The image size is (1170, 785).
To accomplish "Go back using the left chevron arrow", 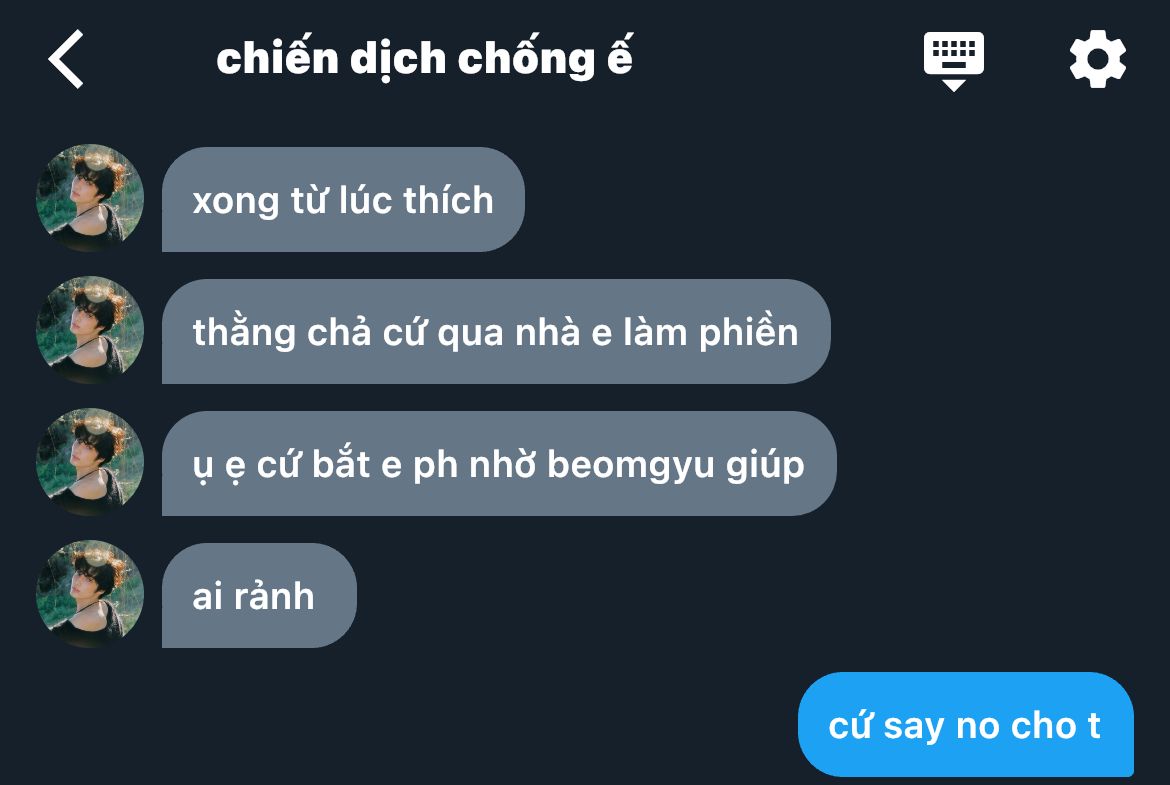I will [66, 59].
